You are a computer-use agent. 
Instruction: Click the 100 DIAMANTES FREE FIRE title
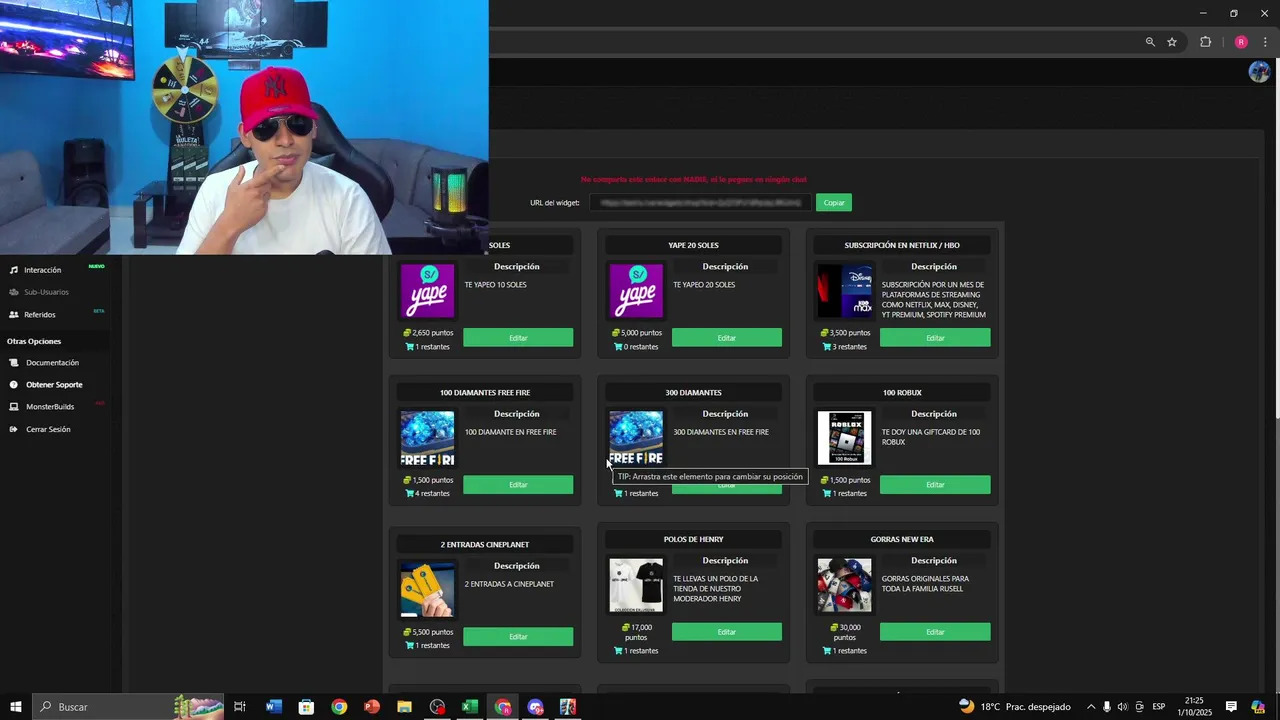click(x=485, y=393)
